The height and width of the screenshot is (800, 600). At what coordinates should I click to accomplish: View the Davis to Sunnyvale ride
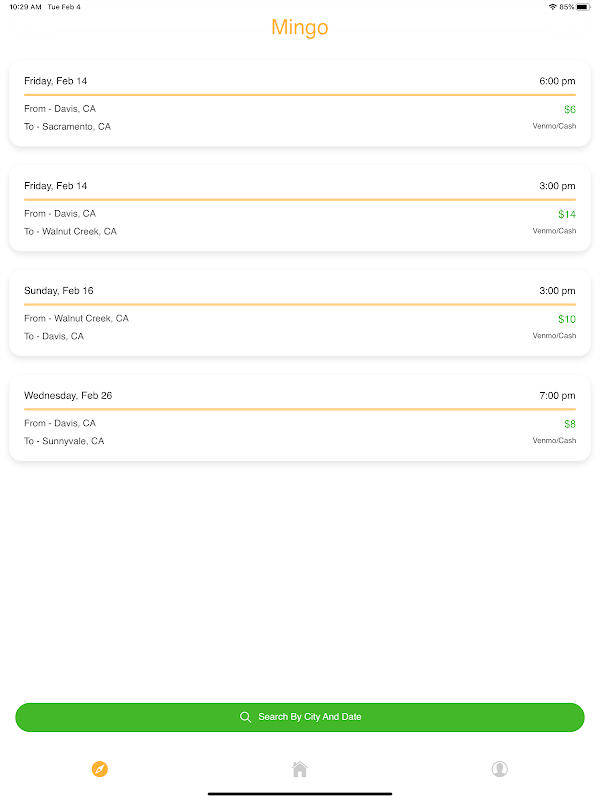click(x=300, y=419)
